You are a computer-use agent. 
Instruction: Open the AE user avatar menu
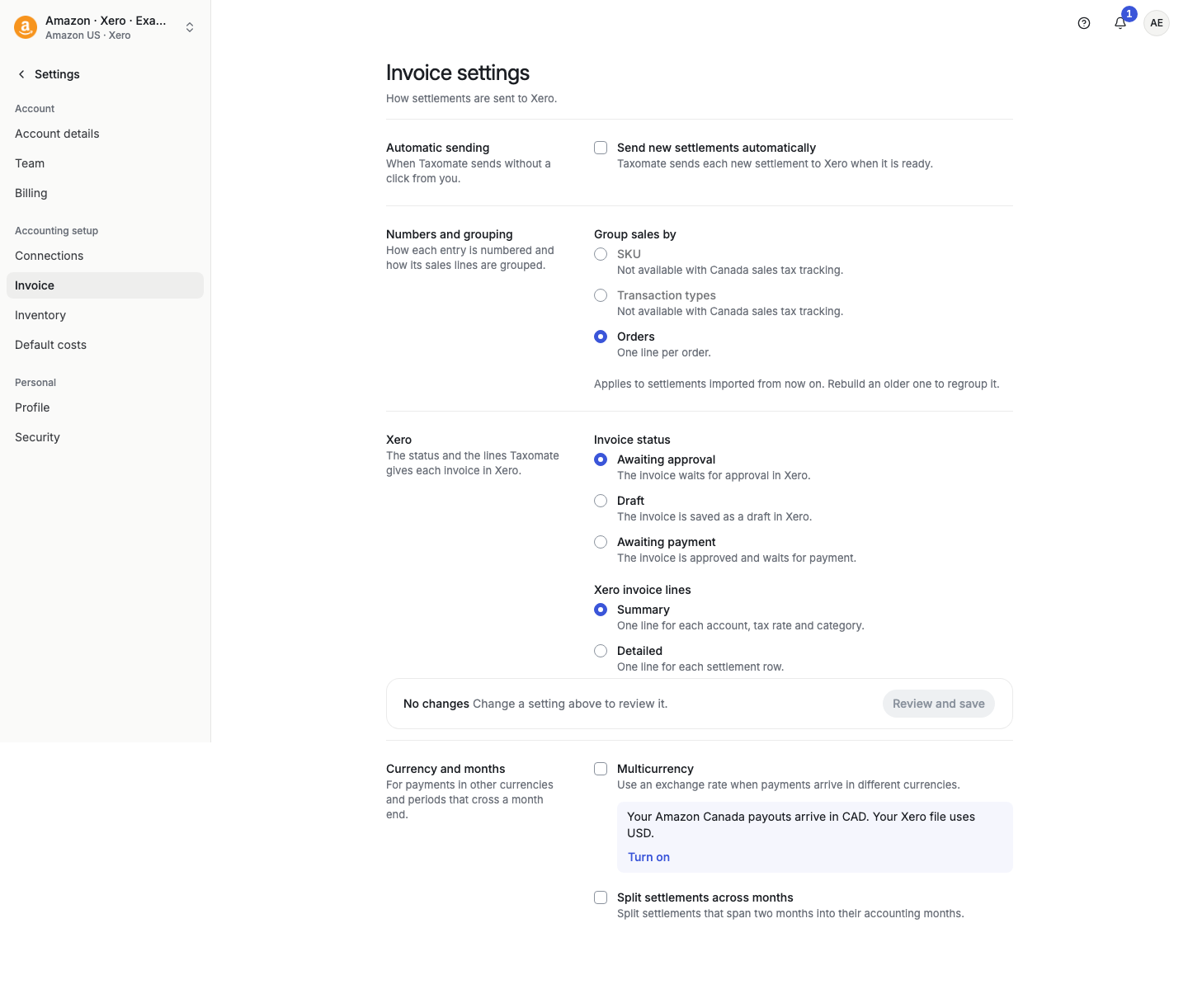click(1157, 23)
